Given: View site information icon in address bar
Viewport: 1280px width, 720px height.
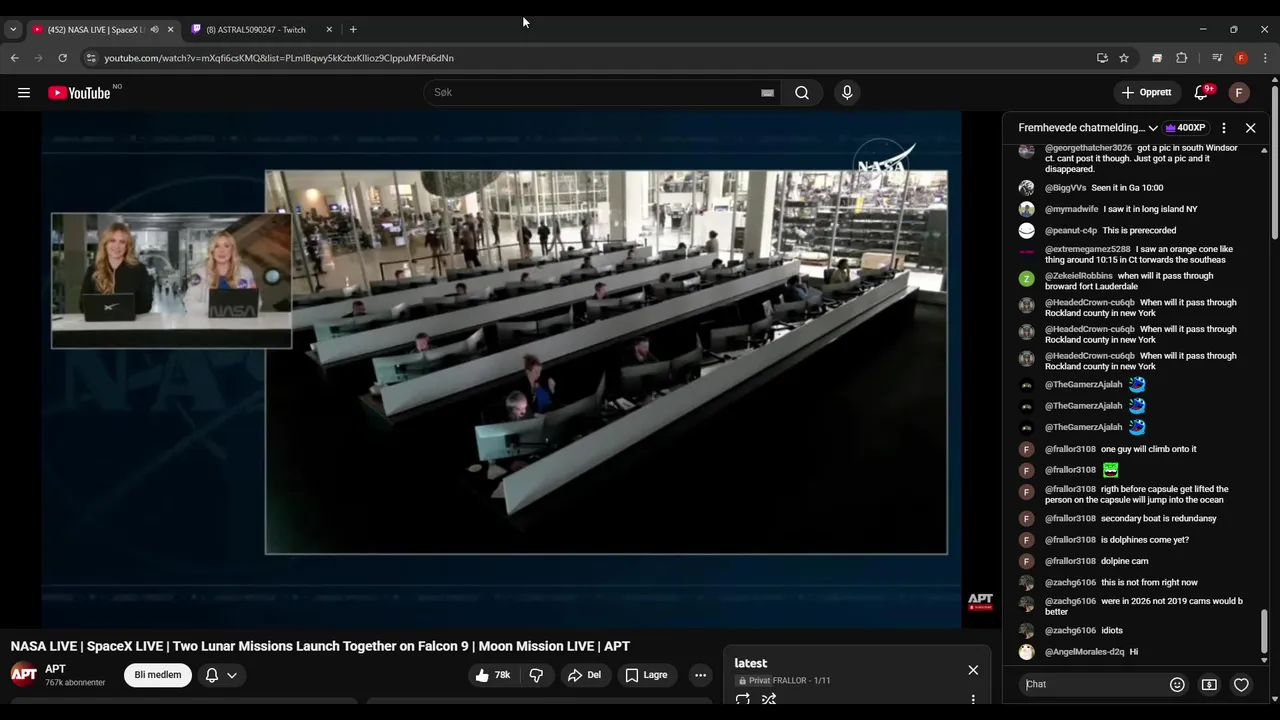Looking at the screenshot, I should (91, 58).
